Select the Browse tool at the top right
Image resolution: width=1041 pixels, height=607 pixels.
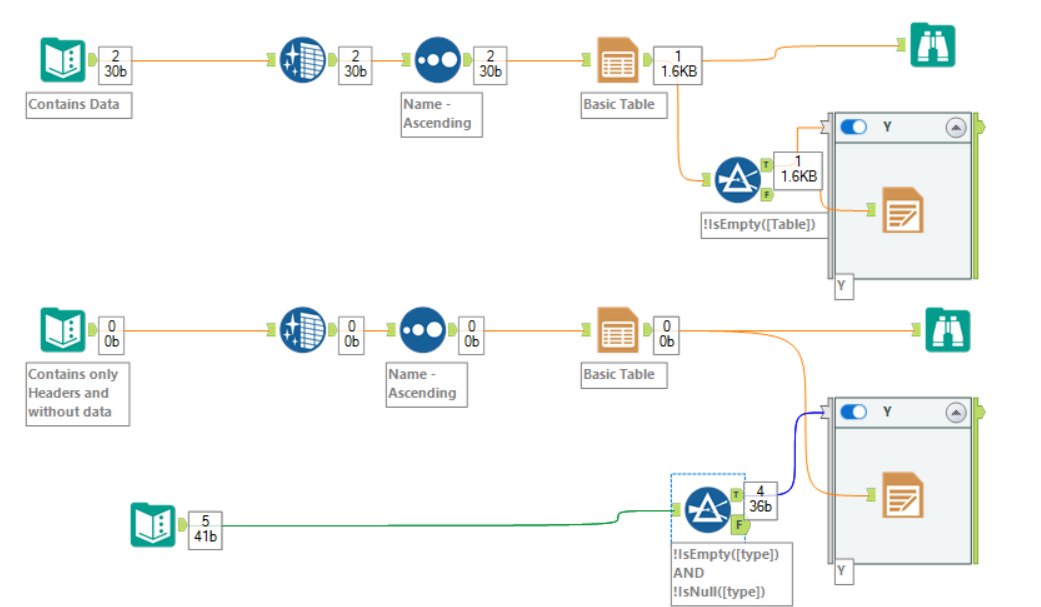(x=933, y=43)
